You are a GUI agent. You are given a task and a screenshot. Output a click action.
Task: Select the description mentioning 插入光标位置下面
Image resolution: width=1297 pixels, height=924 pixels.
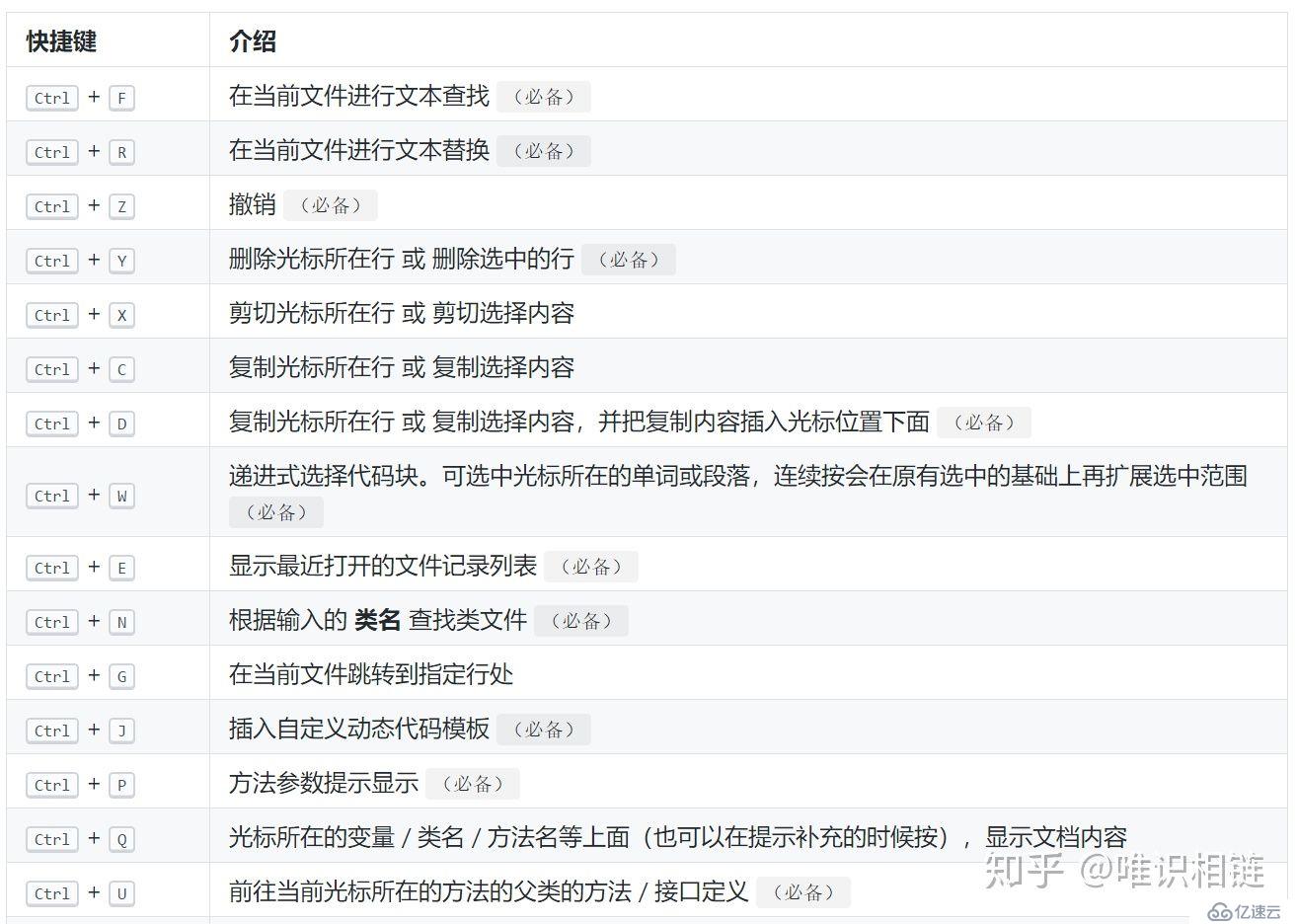pyautogui.click(x=579, y=422)
